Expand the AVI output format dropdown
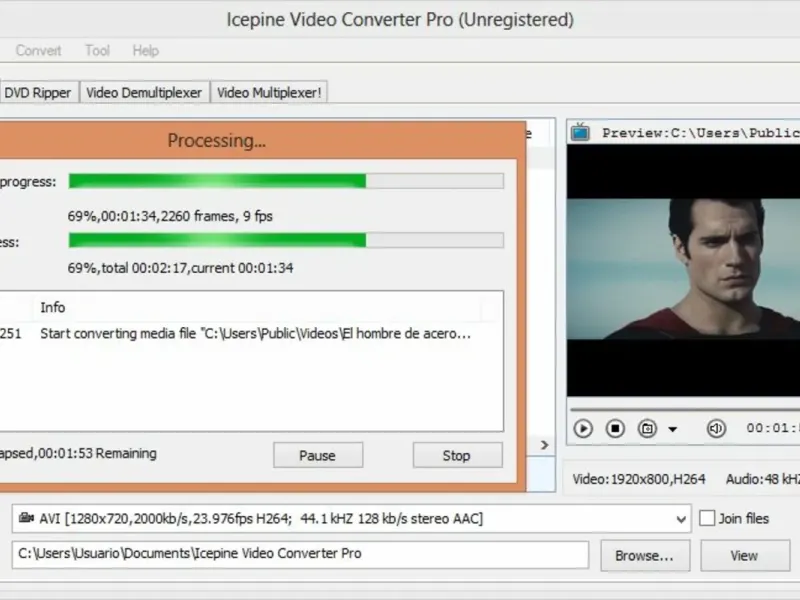800x600 pixels. [681, 519]
